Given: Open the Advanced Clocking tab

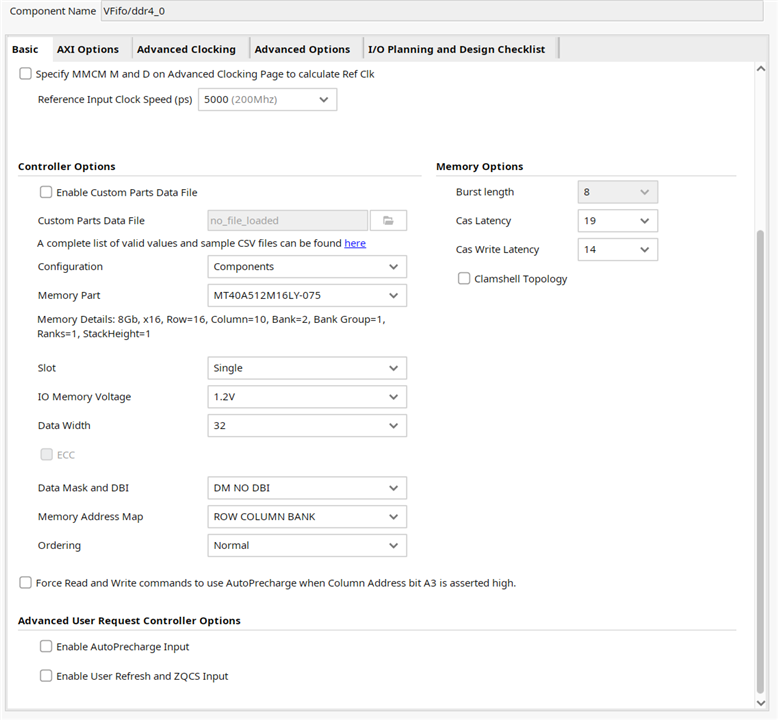Looking at the screenshot, I should point(186,49).
